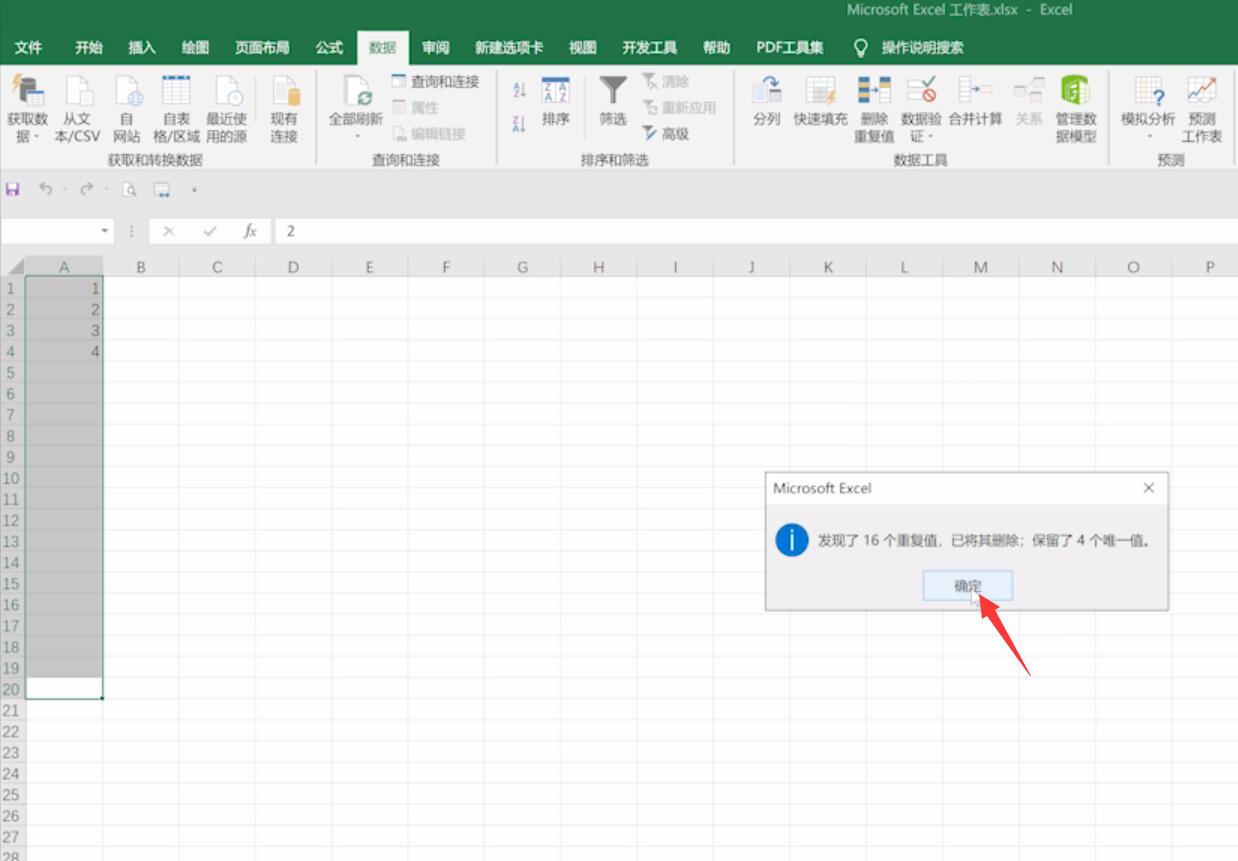Click the formula bar showing 2
This screenshot has width=1238, height=861.
[756, 231]
